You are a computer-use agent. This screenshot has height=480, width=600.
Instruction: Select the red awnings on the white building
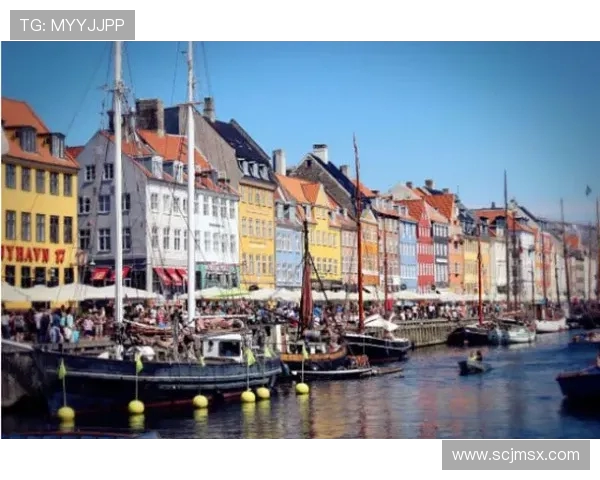point(170,274)
